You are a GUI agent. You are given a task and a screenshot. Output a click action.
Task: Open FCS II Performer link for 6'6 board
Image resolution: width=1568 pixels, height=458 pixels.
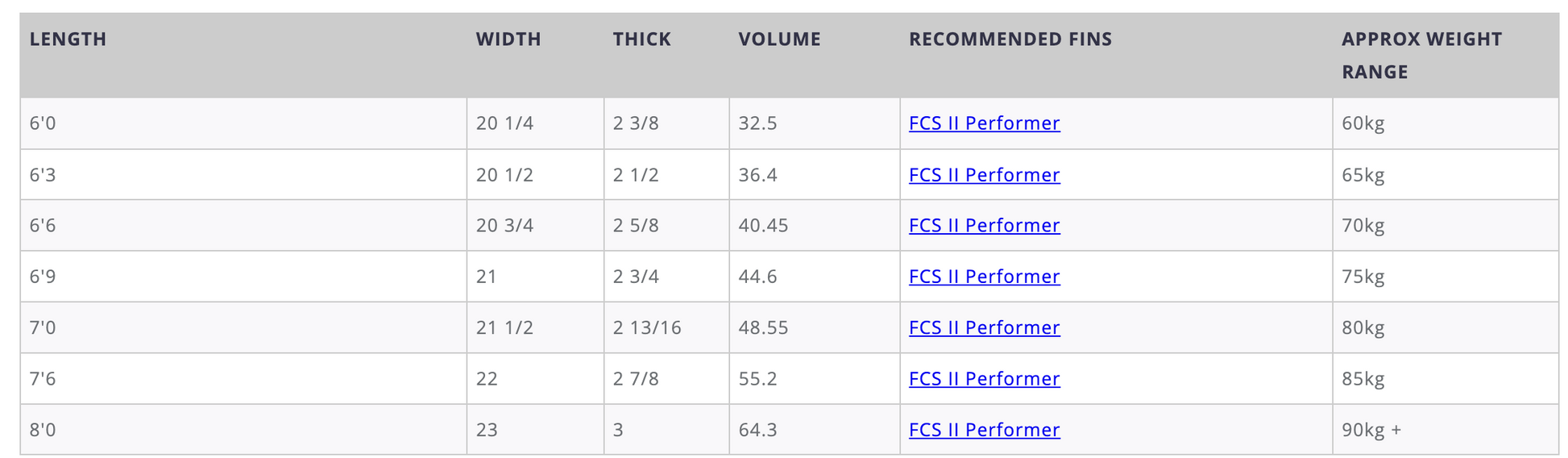pos(984,226)
